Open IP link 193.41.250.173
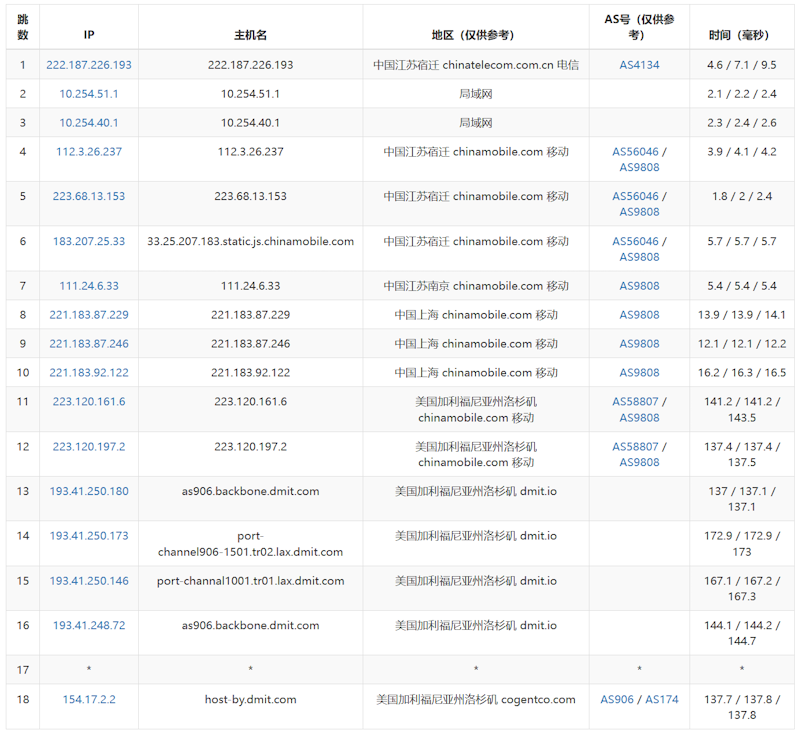The image size is (800, 734). click(x=89, y=535)
